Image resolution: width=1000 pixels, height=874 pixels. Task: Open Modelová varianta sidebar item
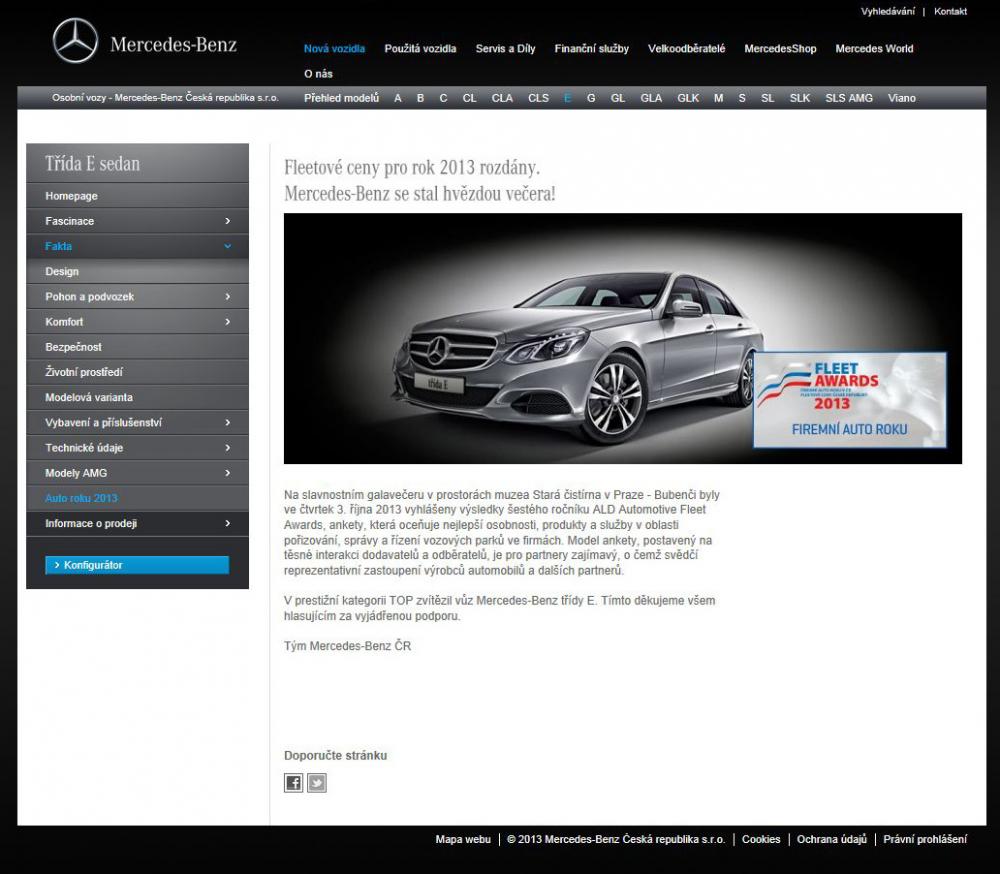(x=137, y=397)
